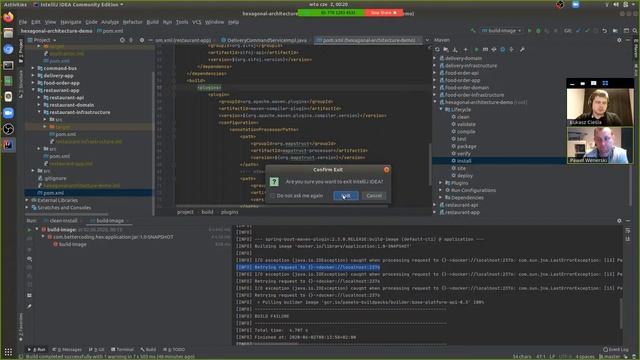This screenshot has height=360, width=640.
Task: Open the Help menu
Action: pyautogui.click(x=233, y=22)
